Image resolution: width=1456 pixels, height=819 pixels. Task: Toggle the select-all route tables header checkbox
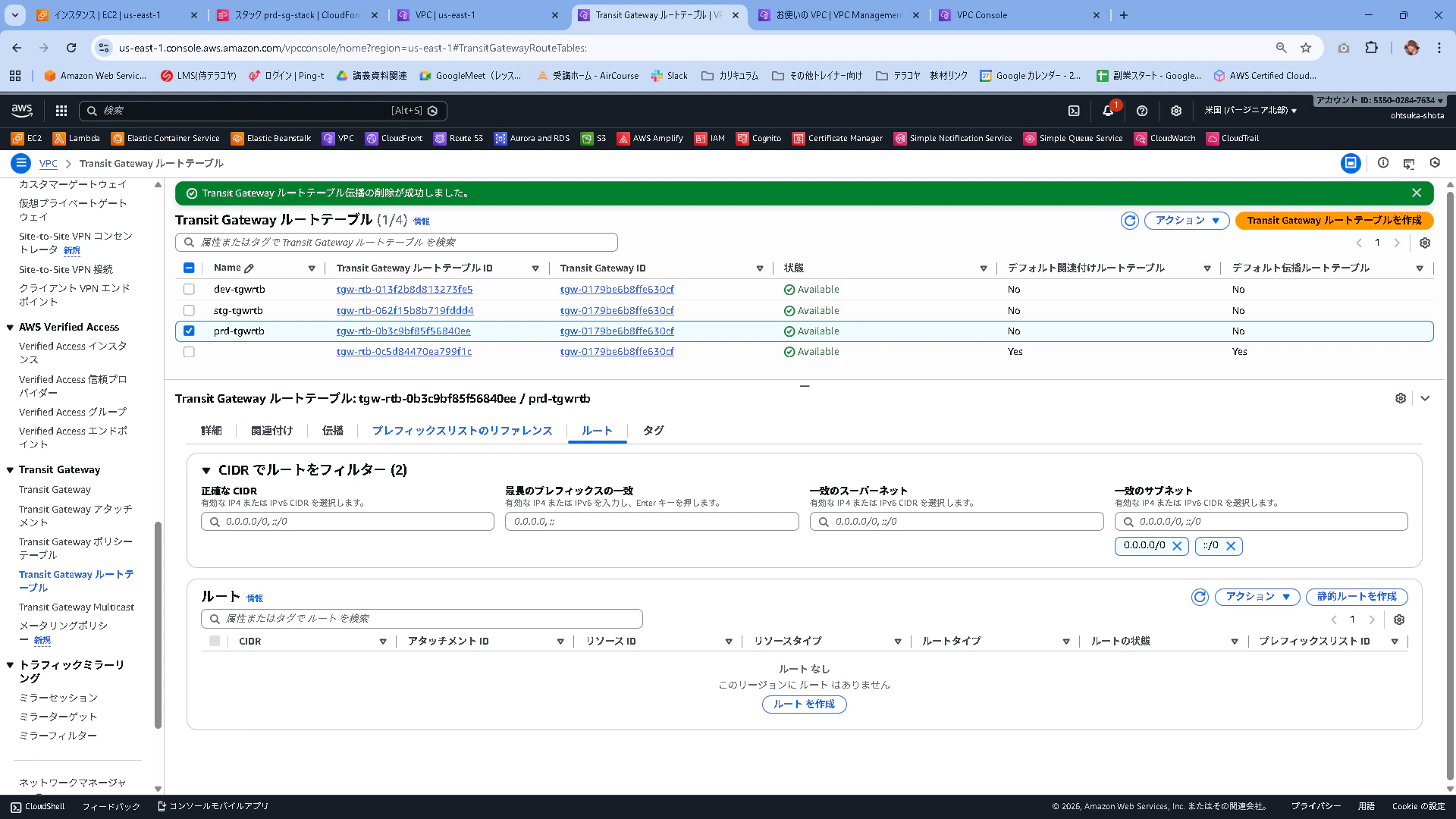pyautogui.click(x=189, y=268)
